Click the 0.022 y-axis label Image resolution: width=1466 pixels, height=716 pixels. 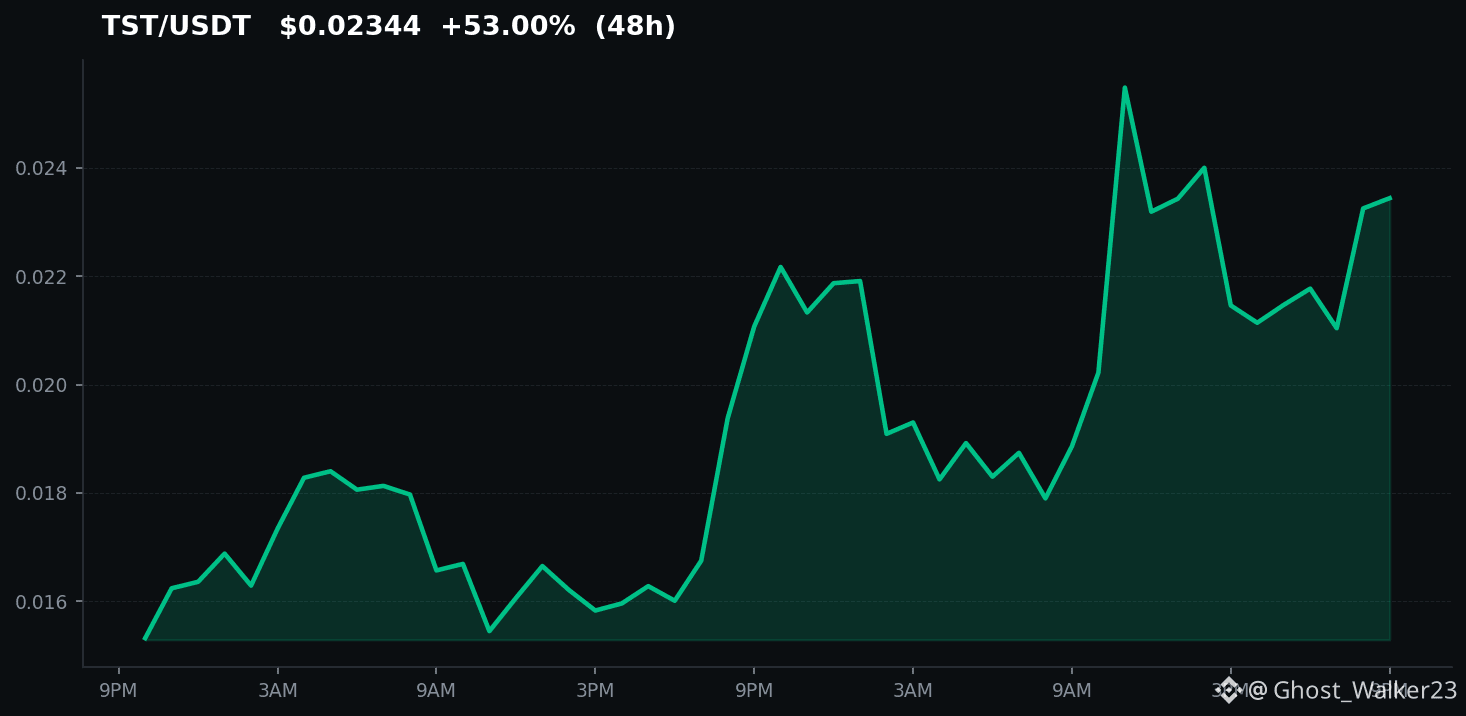point(41,277)
